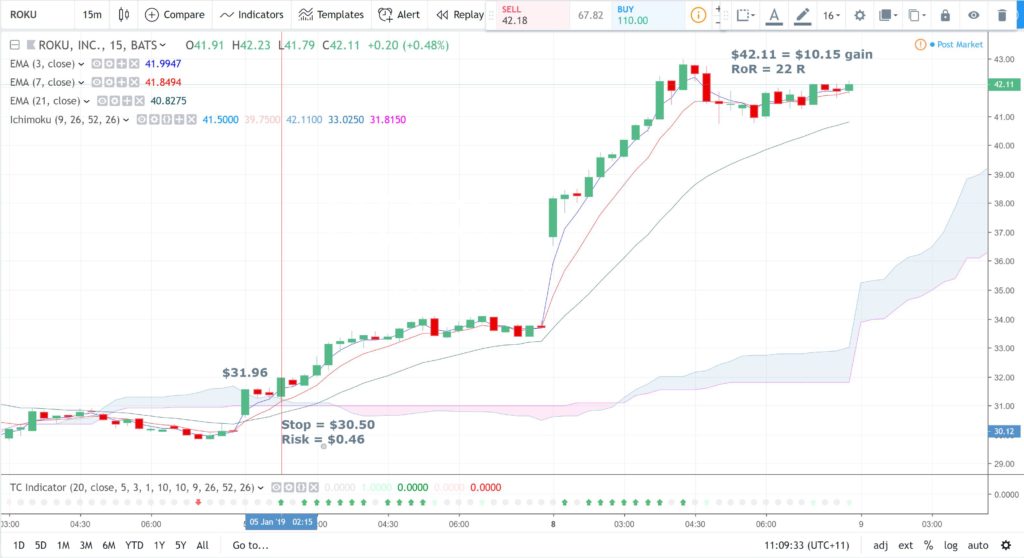Open the visual order layers dropdown
The width and height of the screenshot is (1024, 558).
click(888, 15)
